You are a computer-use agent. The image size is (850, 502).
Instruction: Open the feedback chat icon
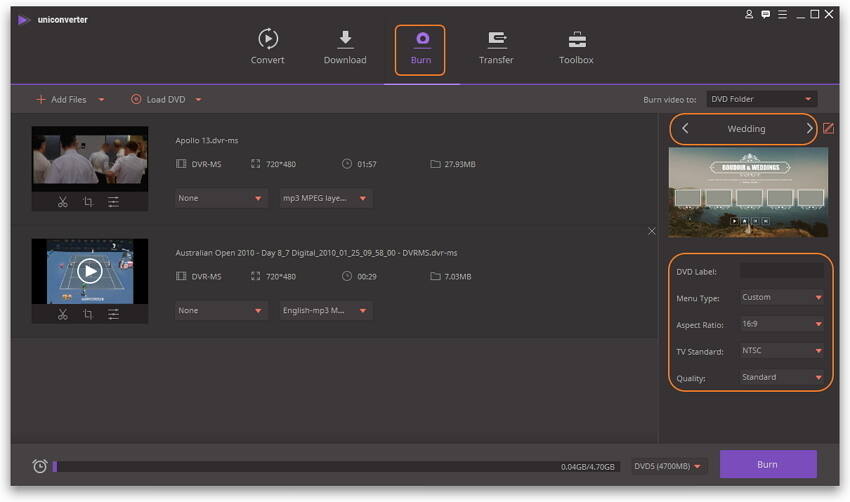tap(765, 14)
